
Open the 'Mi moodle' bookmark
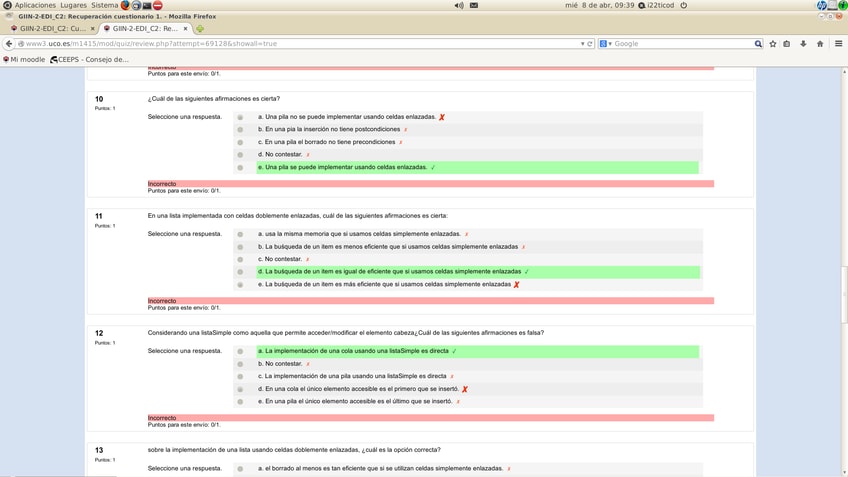(x=26, y=59)
